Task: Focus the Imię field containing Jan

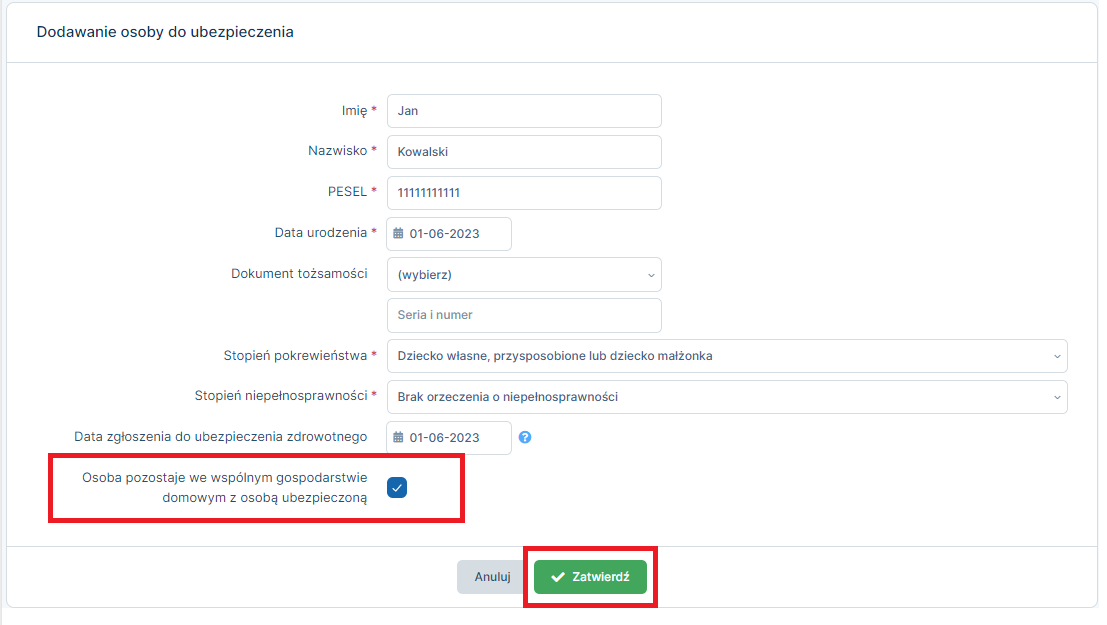Action: coord(523,111)
